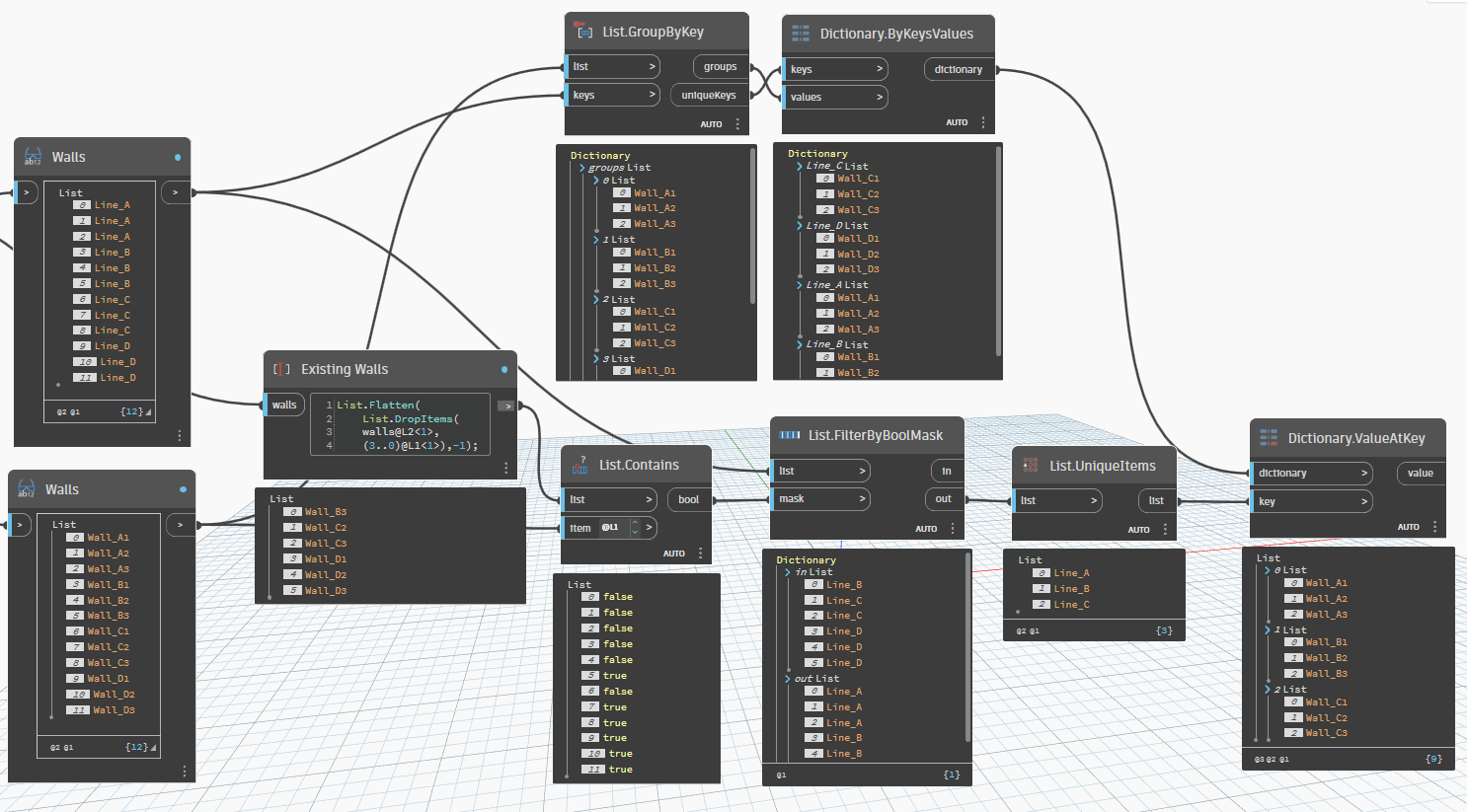Click the List.UniqueItems header icon
This screenshot has width=1467, height=812.
pos(1030,465)
